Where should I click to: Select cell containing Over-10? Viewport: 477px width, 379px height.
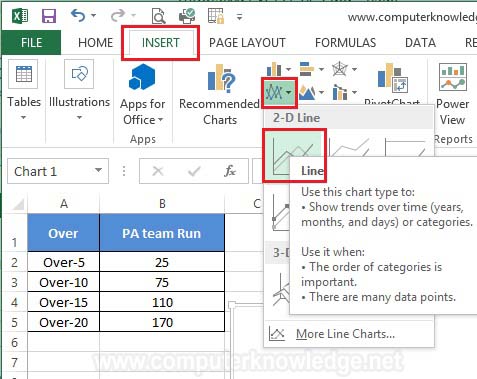pyautogui.click(x=64, y=282)
